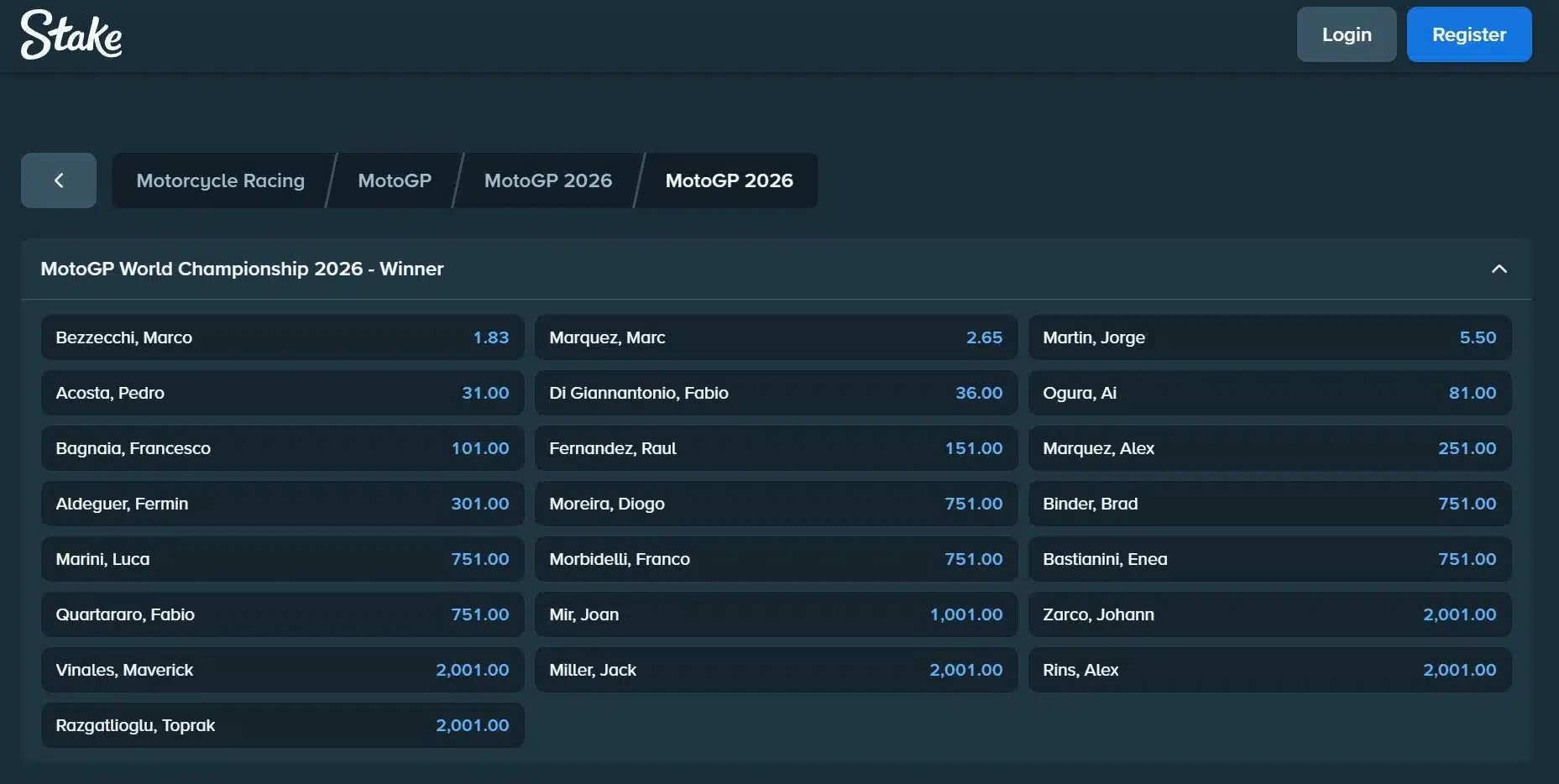
Task: Add Binder, Brad at 751.00
Action: (1270, 504)
